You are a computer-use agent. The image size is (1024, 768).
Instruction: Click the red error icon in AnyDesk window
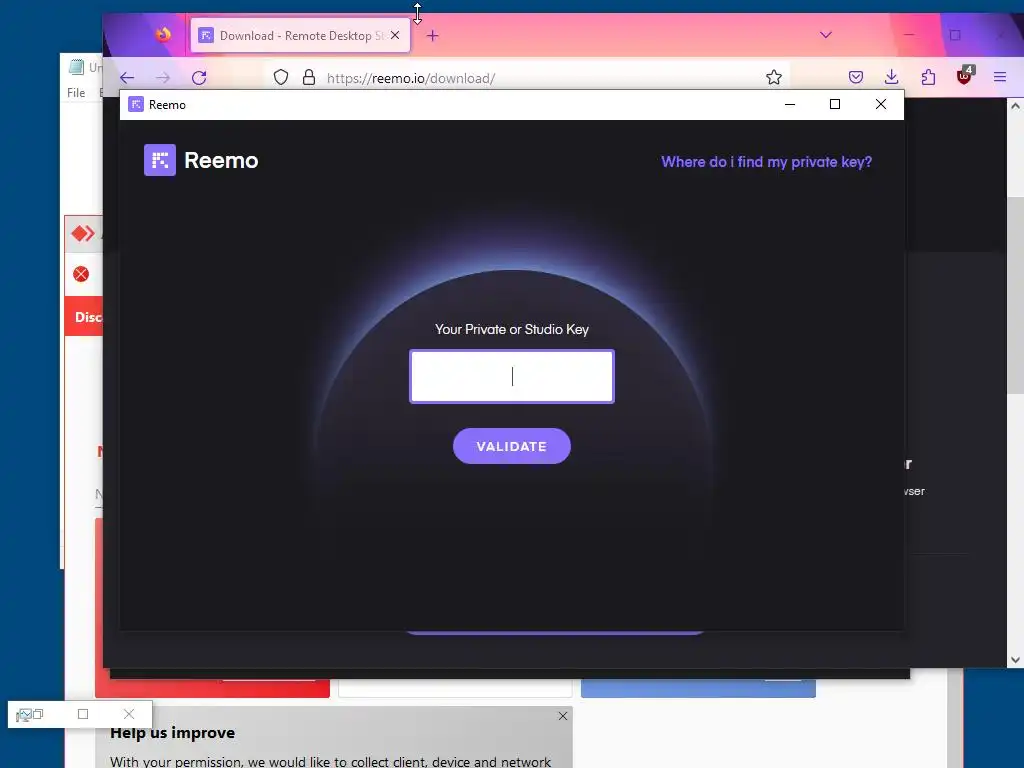[81, 274]
